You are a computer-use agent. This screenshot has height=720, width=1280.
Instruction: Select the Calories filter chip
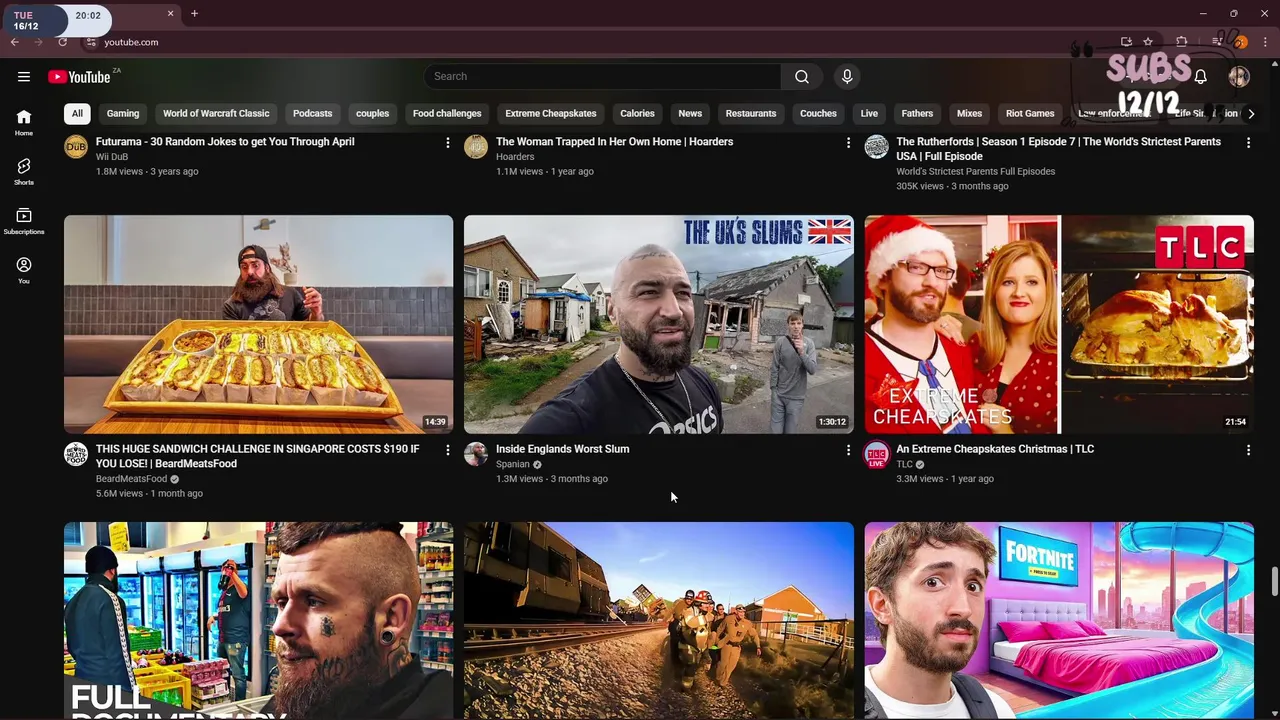[x=637, y=114]
